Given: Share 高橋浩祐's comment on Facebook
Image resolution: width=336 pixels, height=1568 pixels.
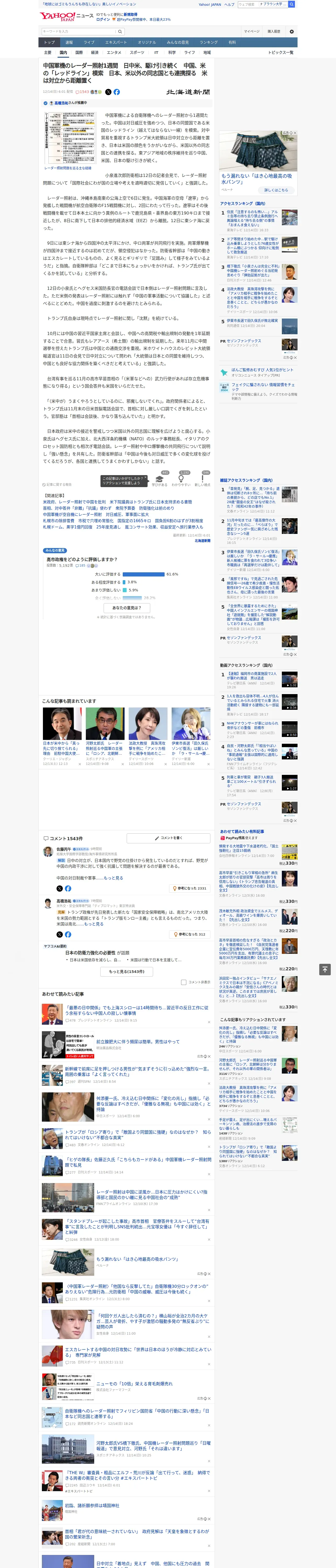Looking at the screenshot, I should tap(68, 934).
